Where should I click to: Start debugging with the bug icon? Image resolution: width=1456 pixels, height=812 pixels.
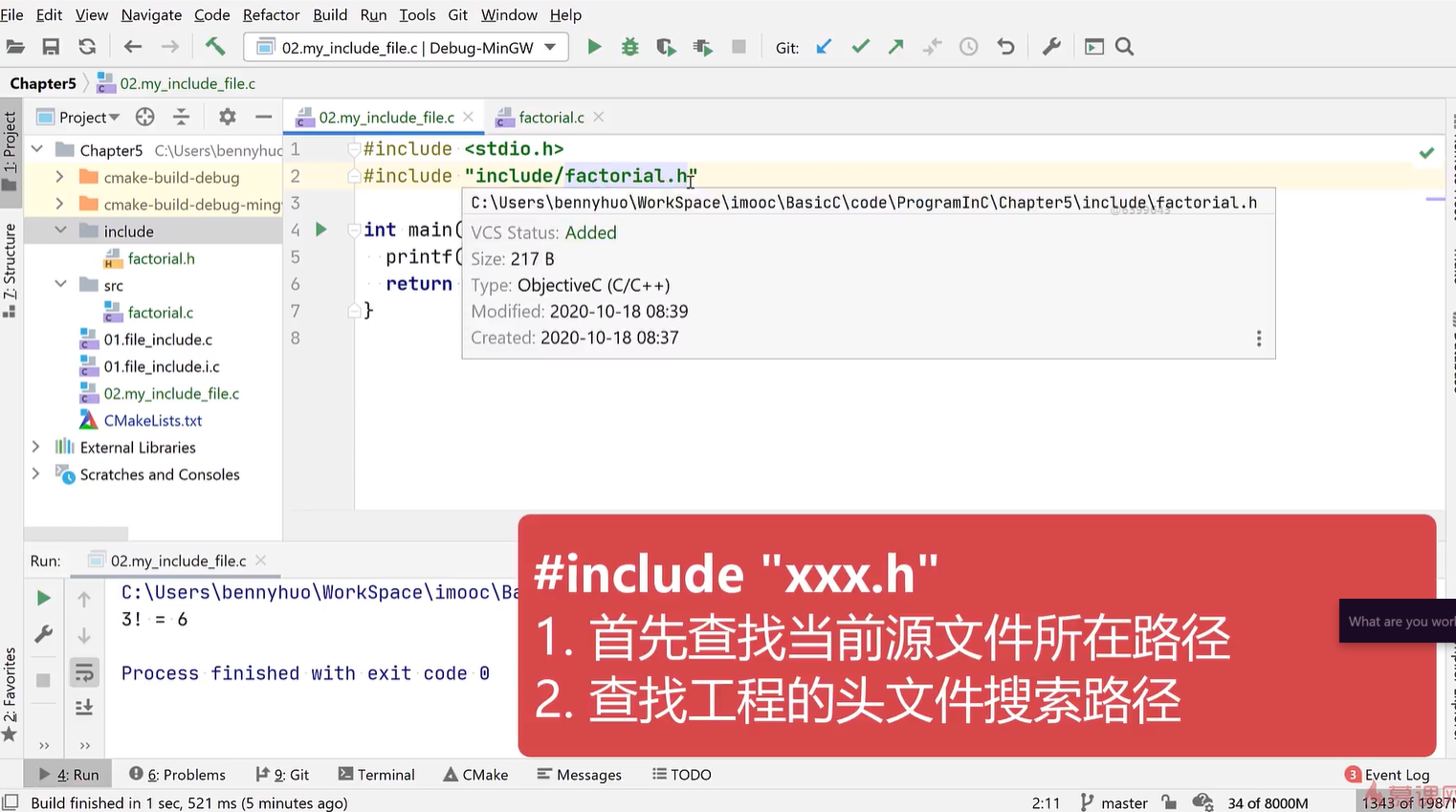(629, 47)
